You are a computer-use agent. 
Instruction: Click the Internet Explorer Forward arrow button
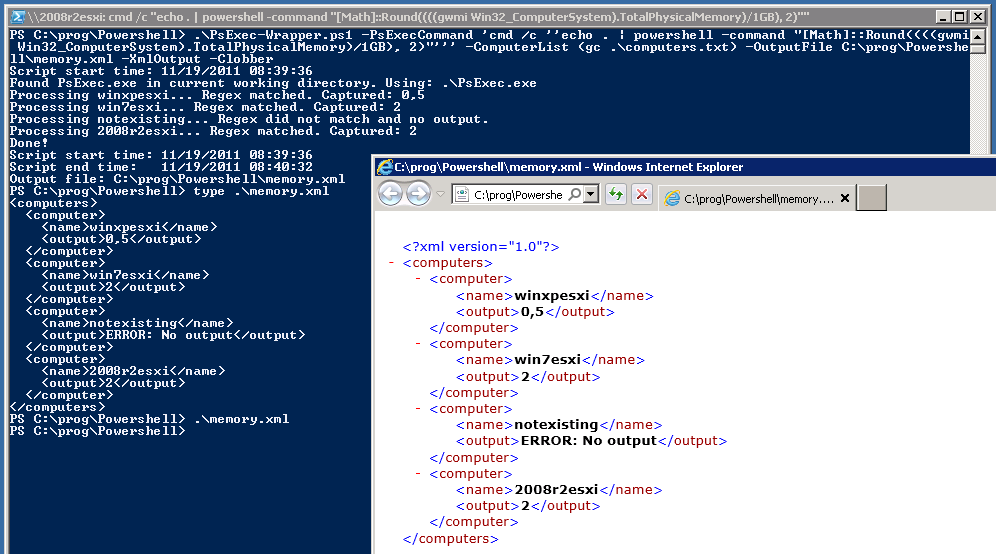pos(418,194)
